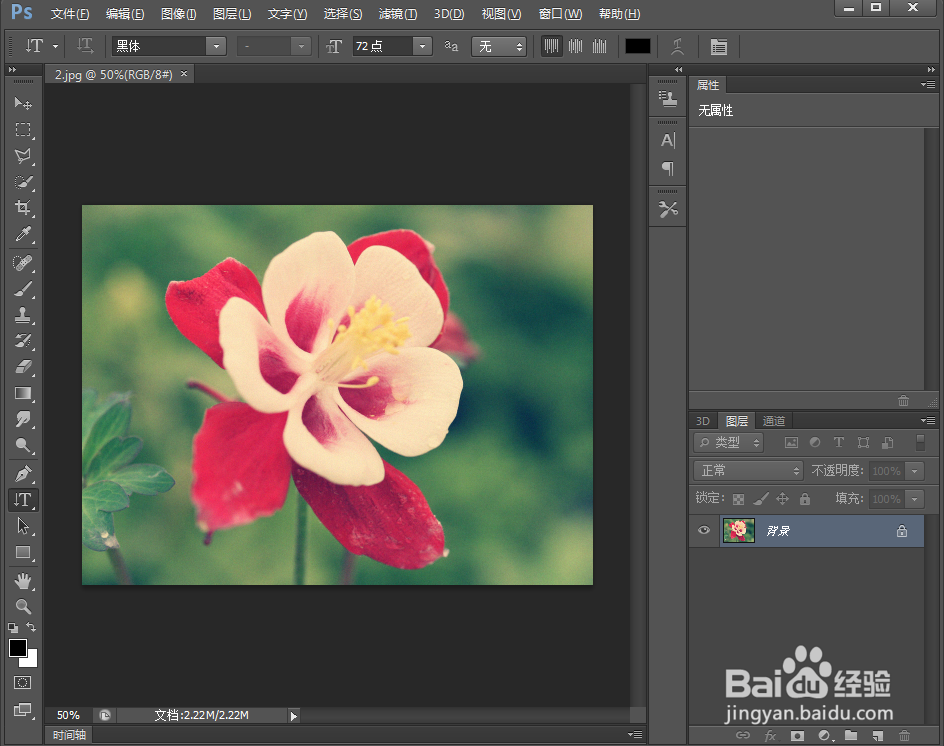Change screen mode icon
Viewport: 944px width, 746px height.
tap(23, 709)
